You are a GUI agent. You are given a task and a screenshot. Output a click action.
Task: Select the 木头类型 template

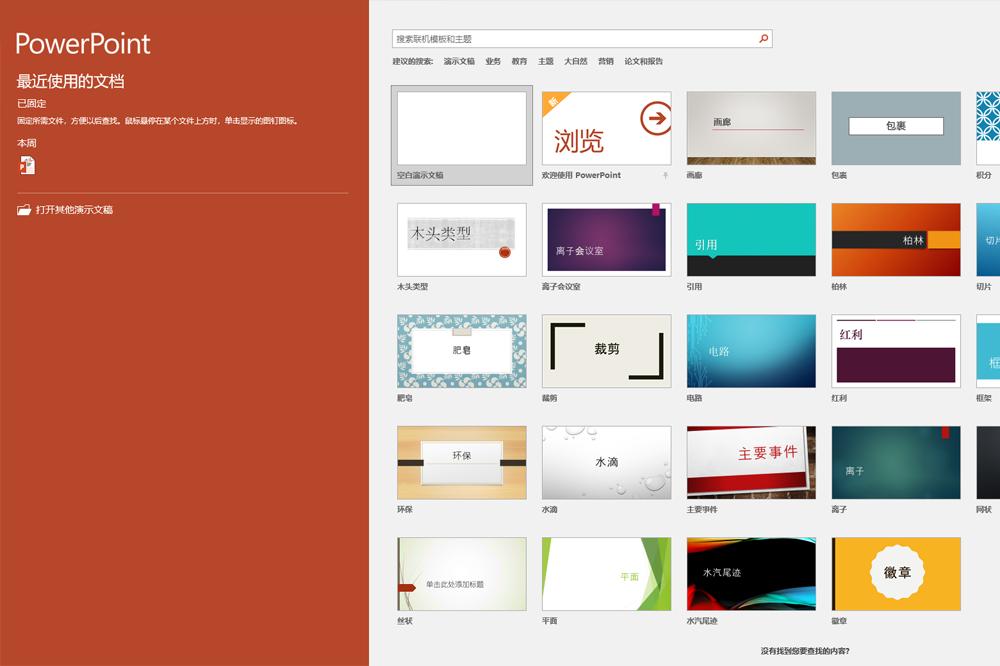coord(462,240)
